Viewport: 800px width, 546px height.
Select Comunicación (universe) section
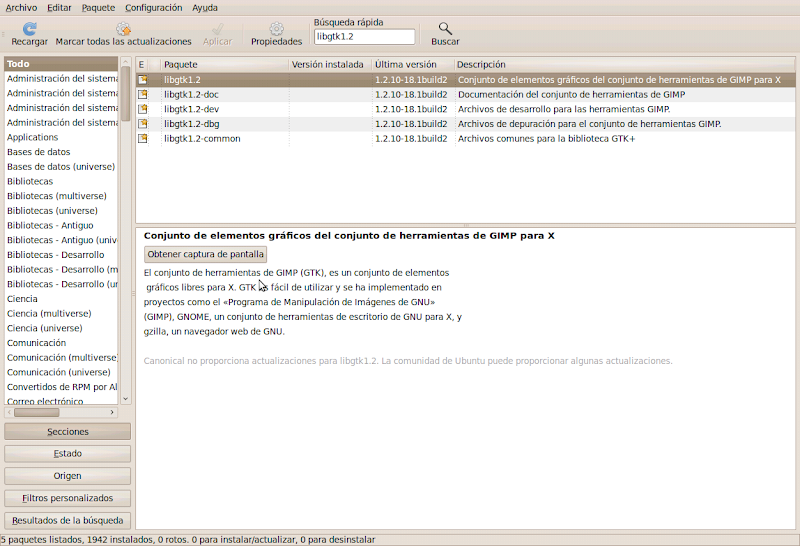[59, 373]
